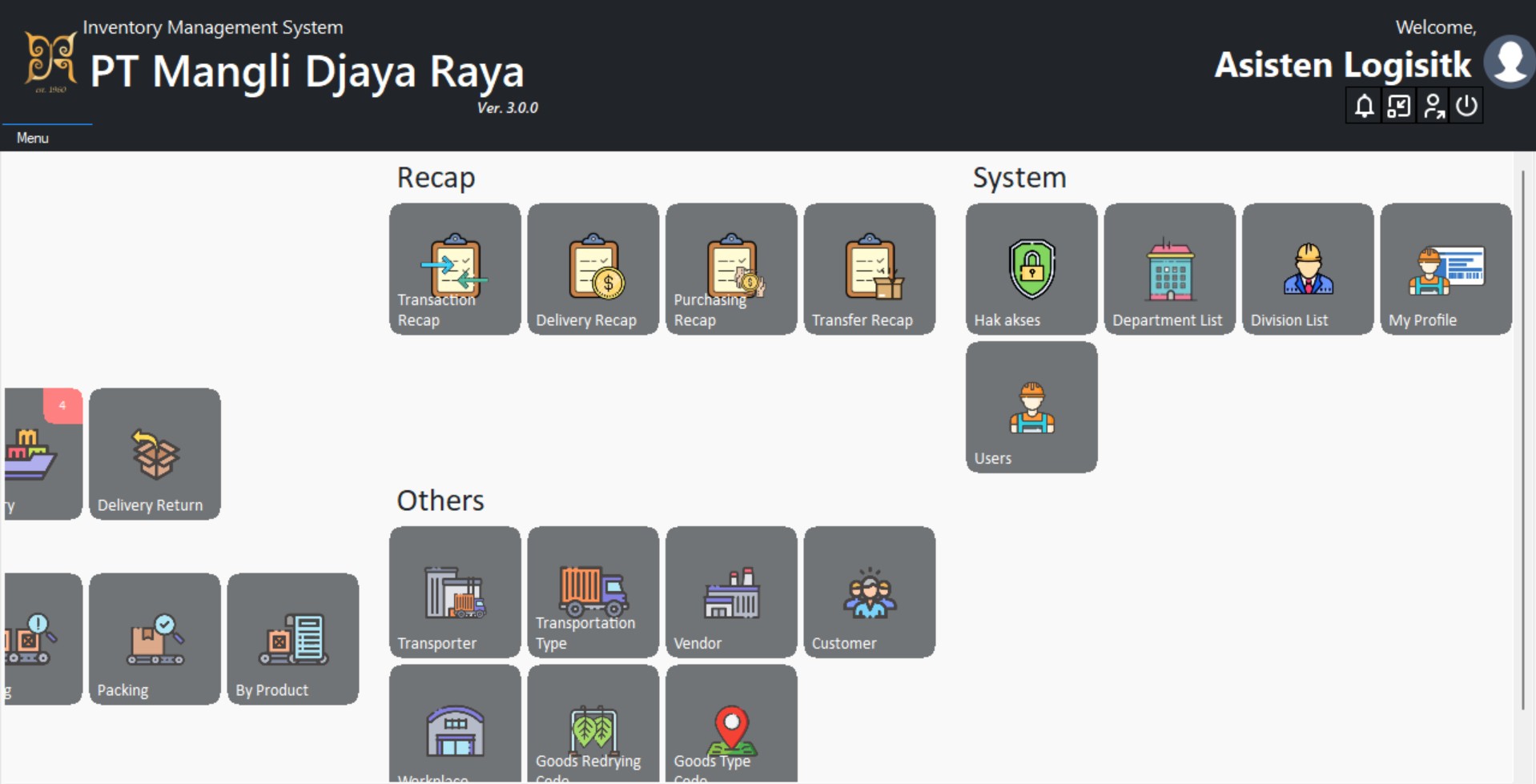Open the Transaction Recap tile
The width and height of the screenshot is (1536, 784).
tap(455, 268)
